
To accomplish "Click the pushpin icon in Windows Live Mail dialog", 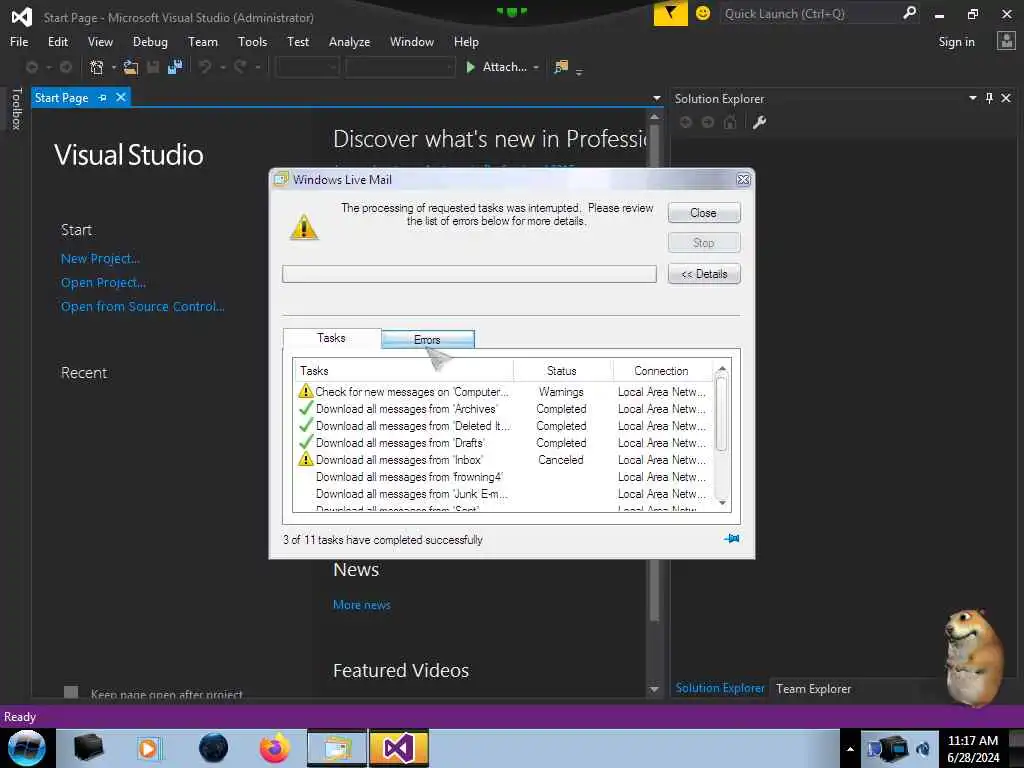I will [731, 539].
